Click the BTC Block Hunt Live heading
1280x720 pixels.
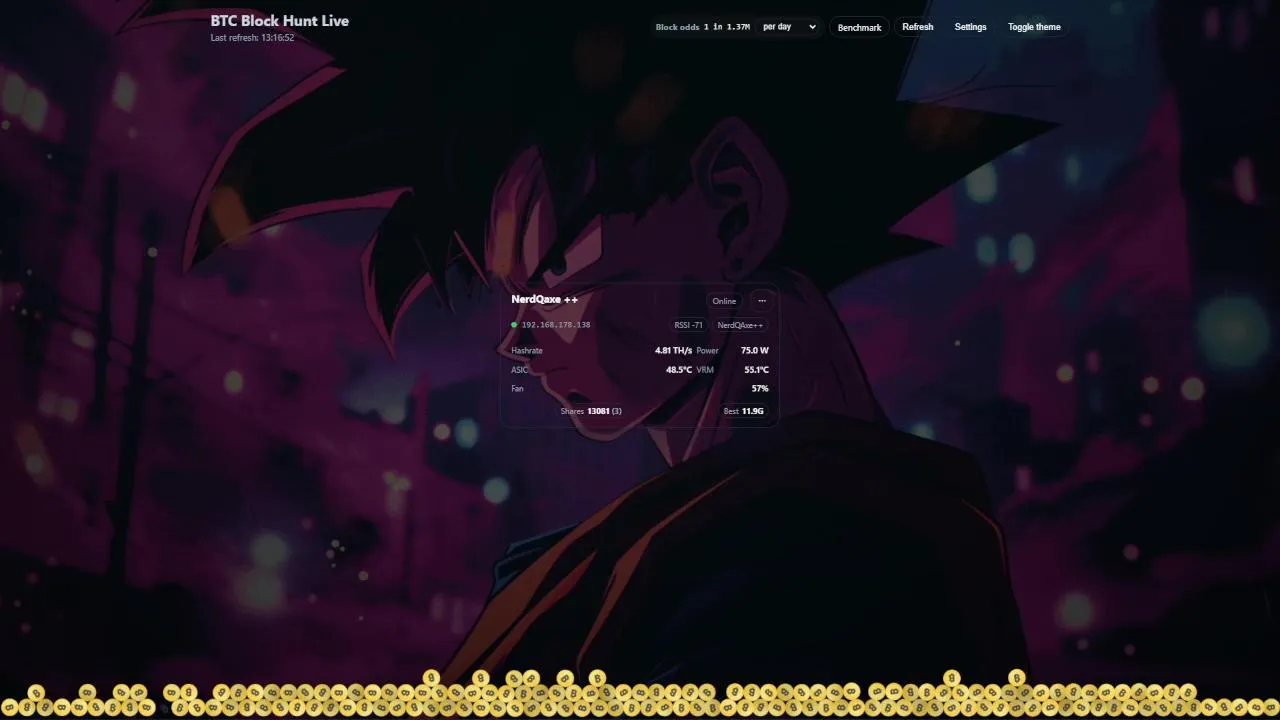280,20
